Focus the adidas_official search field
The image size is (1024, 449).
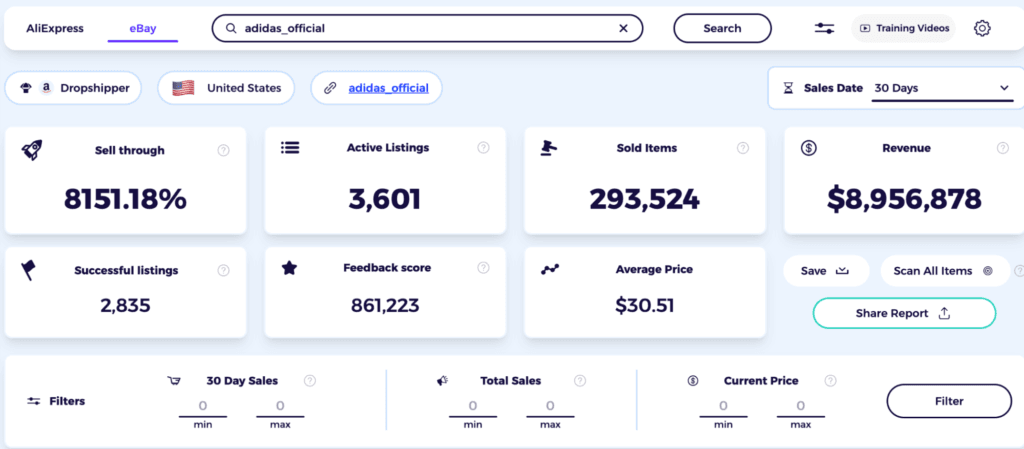click(x=428, y=29)
